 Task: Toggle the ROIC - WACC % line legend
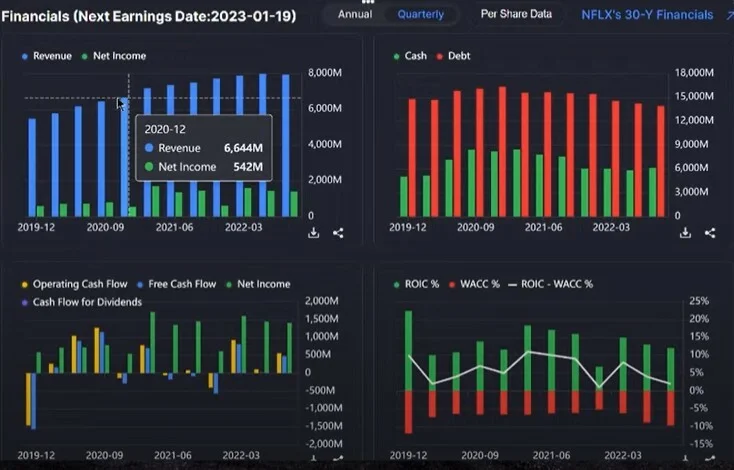(x=550, y=284)
